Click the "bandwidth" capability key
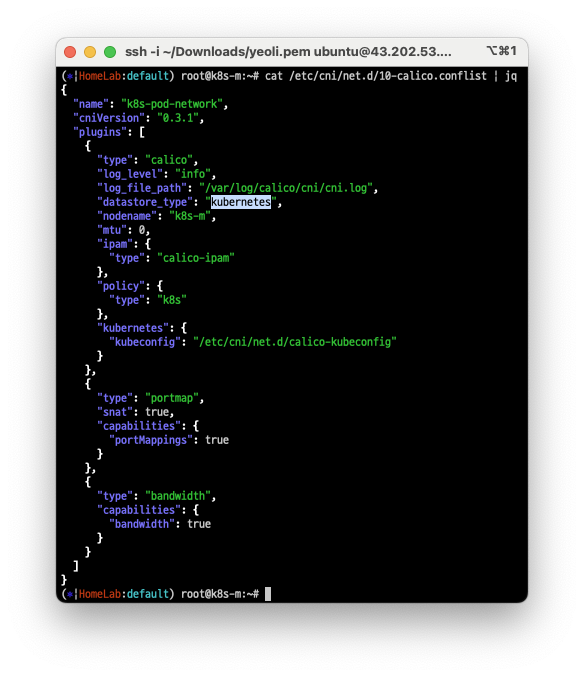 tap(142, 524)
